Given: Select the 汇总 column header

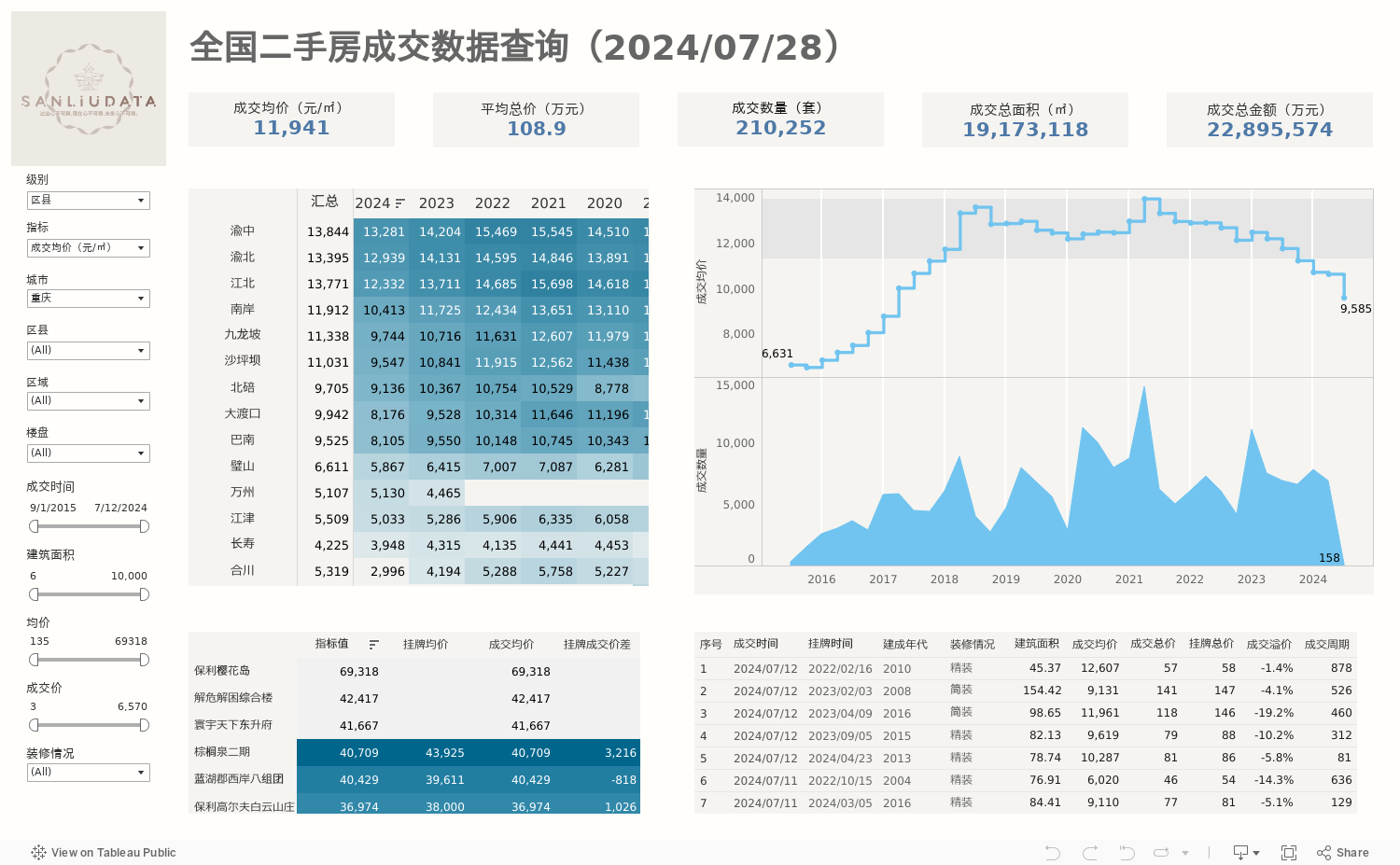Looking at the screenshot, I should (325, 202).
